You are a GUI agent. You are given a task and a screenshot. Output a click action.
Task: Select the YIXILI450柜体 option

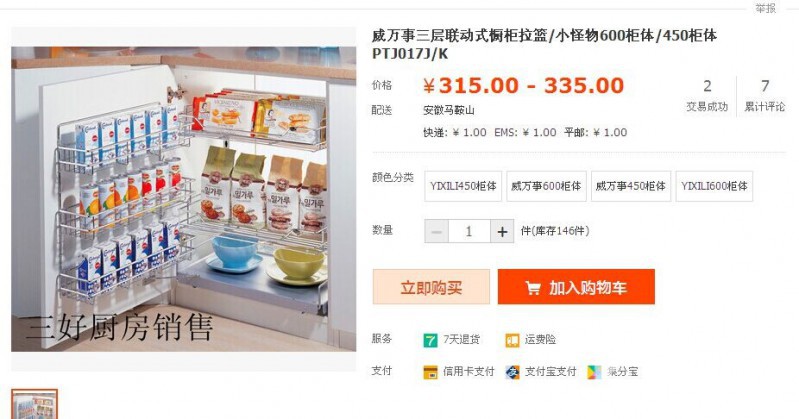463,186
